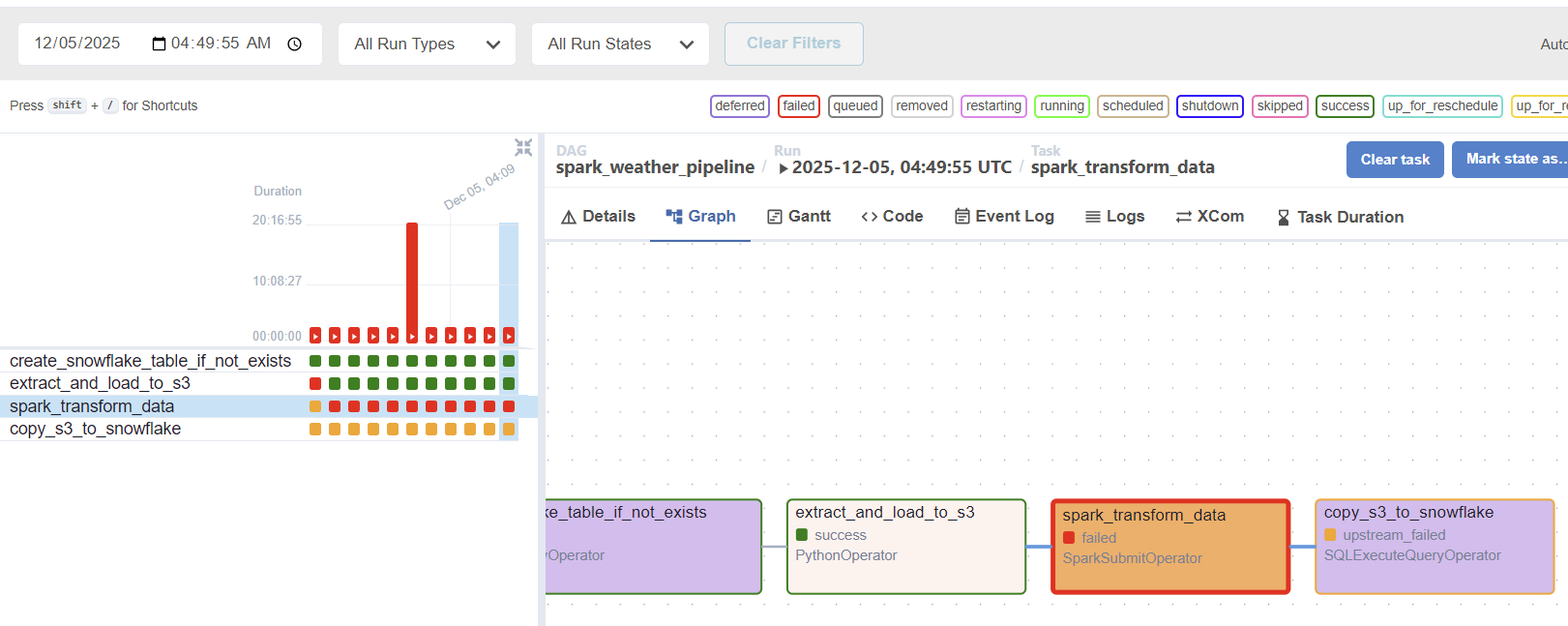Click the Dec 05, 04:09 run date label
Screen dimensions: 1568x626
[479, 188]
